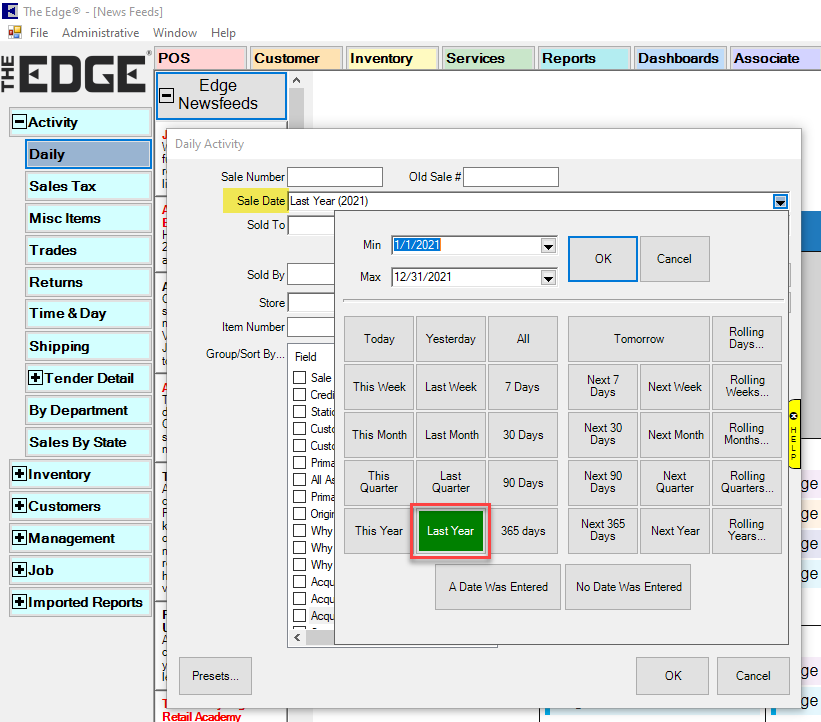Open the Max date dropdown arrow
821x722 pixels.
coord(548,278)
